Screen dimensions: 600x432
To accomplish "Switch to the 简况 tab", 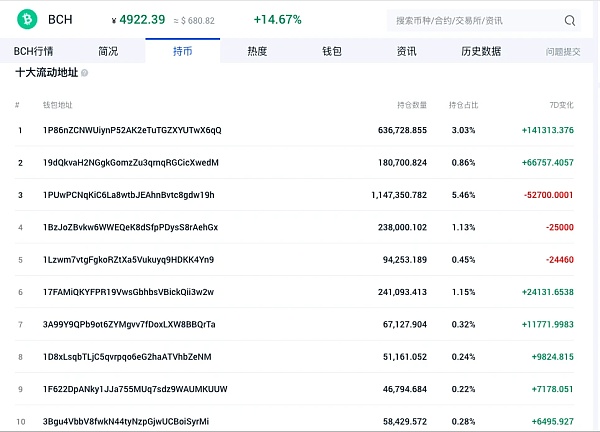I will click(x=108, y=51).
